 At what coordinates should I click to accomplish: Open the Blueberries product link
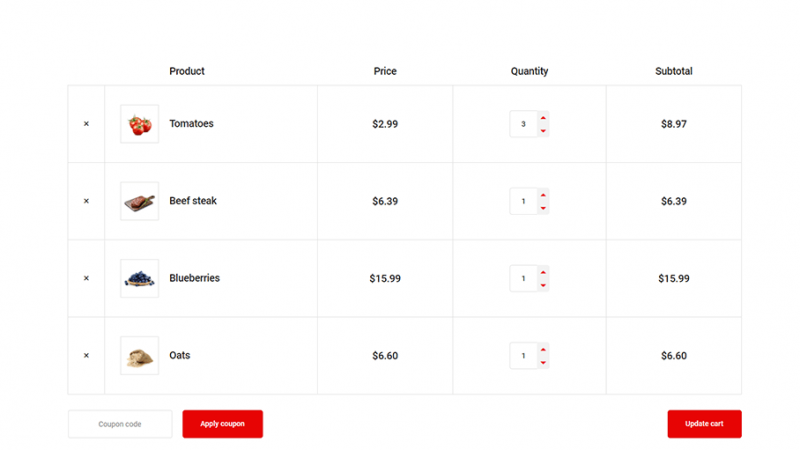pyautogui.click(x=194, y=278)
